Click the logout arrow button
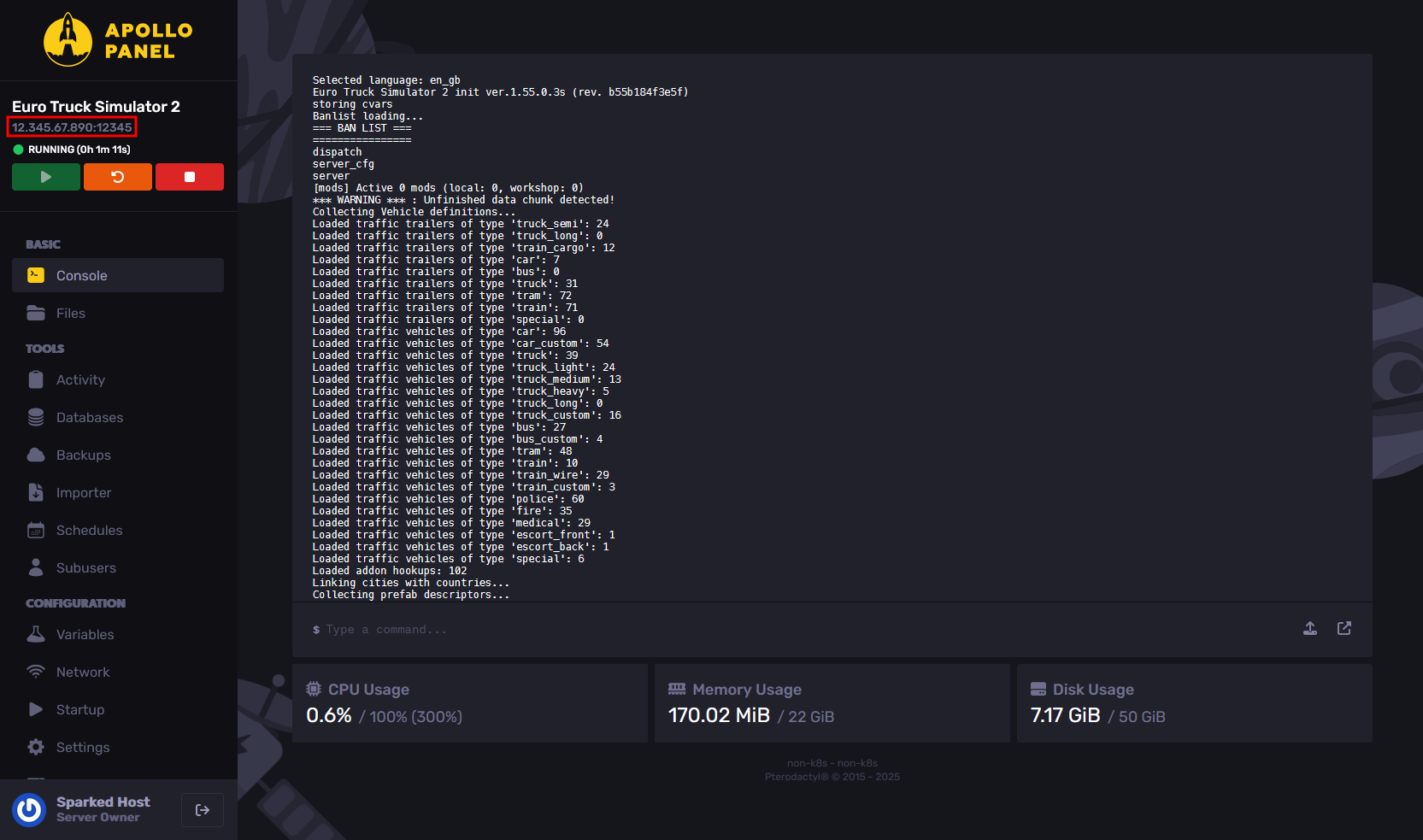The height and width of the screenshot is (840, 1423). [203, 810]
